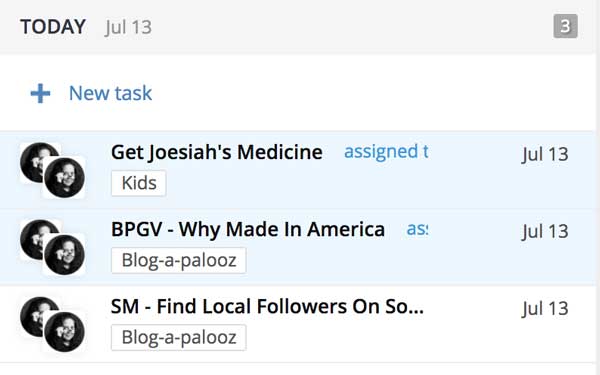Click Blog-a-palooz tag under SM task
This screenshot has height=375, width=600.
(179, 338)
